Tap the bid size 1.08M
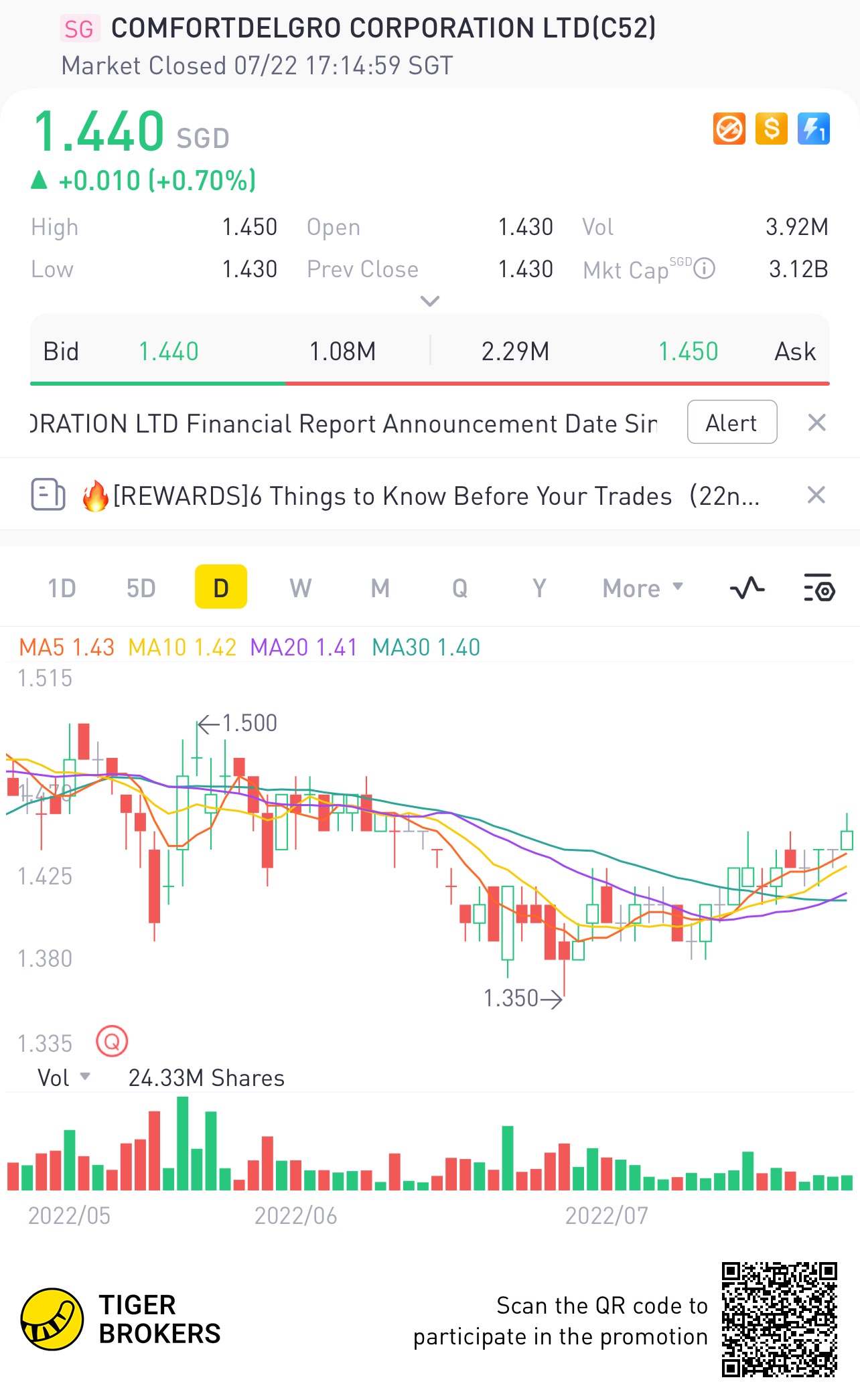Screen dimensions: 860x1400 point(342,352)
